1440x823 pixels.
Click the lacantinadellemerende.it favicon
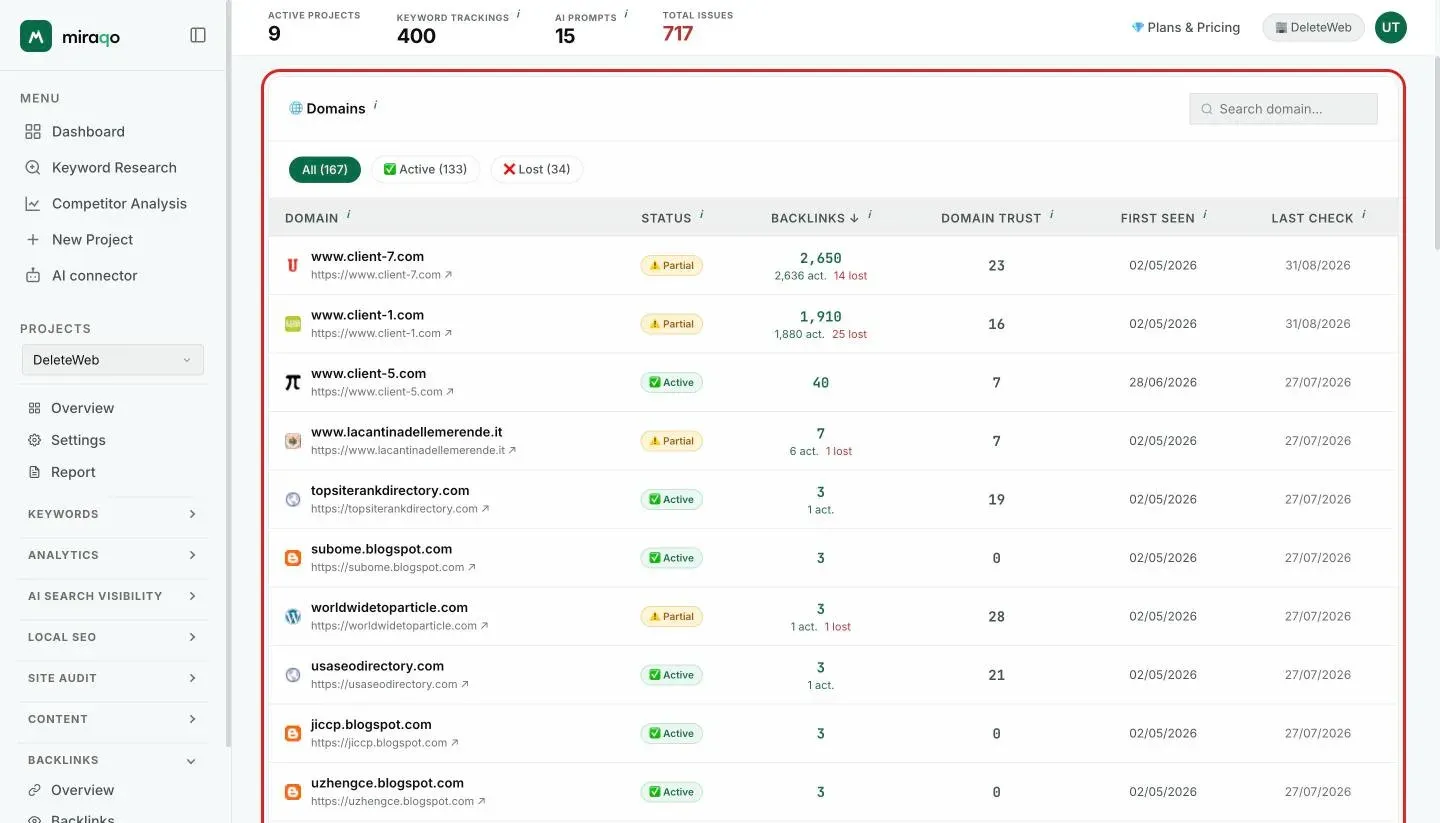coord(293,441)
